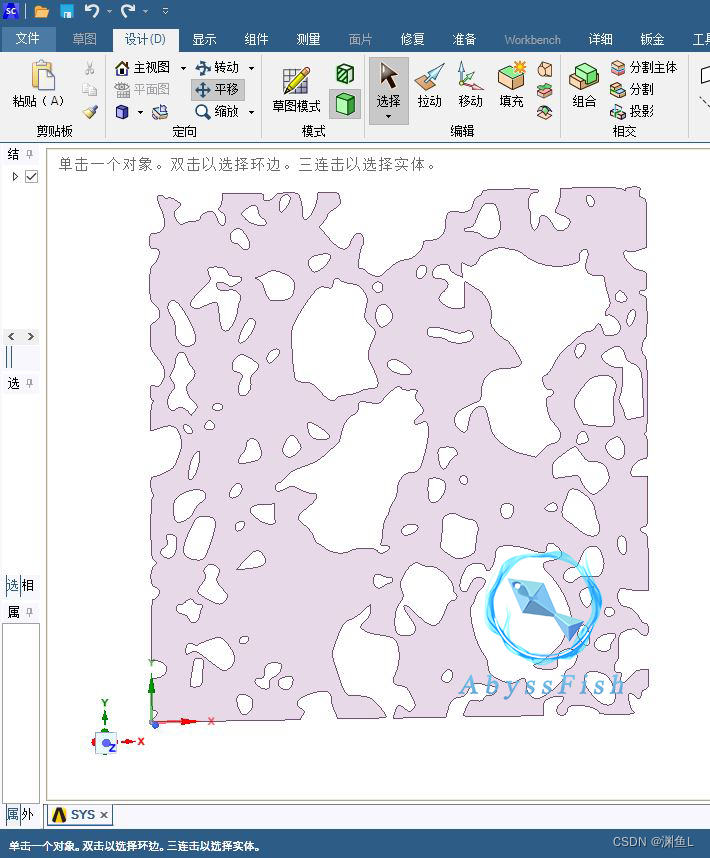Click the top small edit icon beside 填充
Image resolution: width=710 pixels, height=858 pixels.
point(545,68)
